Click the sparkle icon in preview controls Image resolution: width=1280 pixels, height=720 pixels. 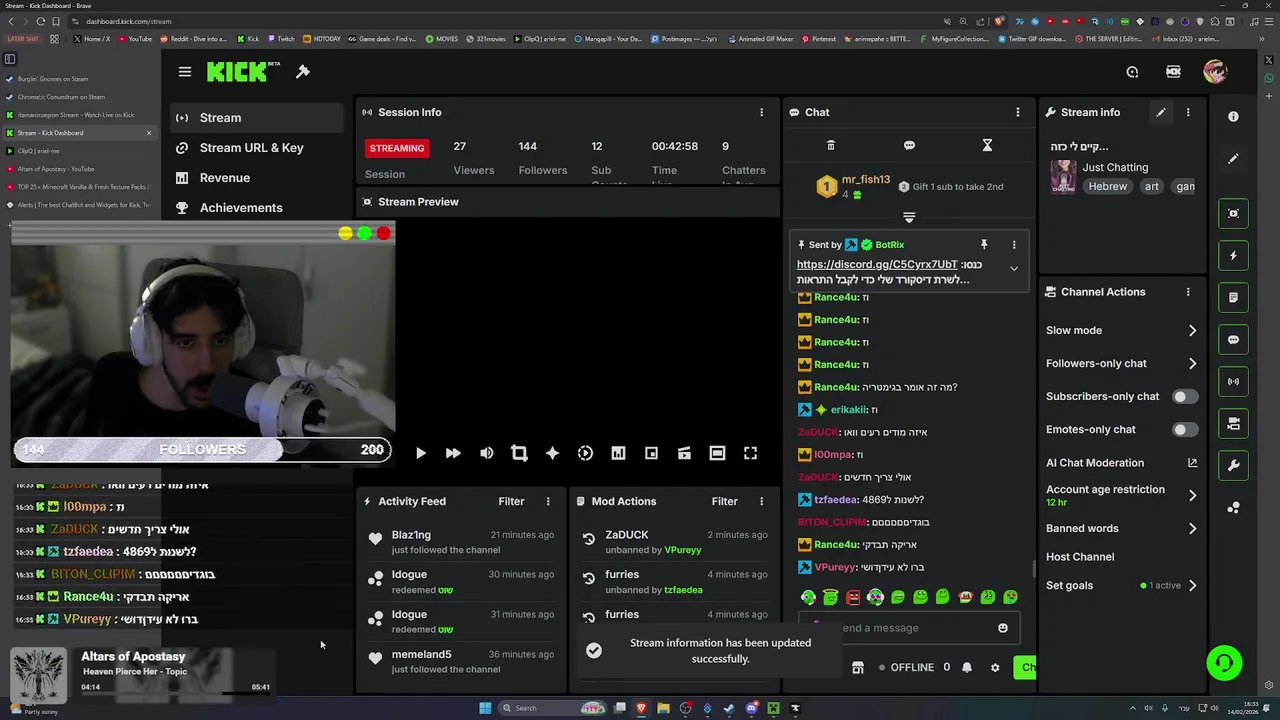(552, 453)
